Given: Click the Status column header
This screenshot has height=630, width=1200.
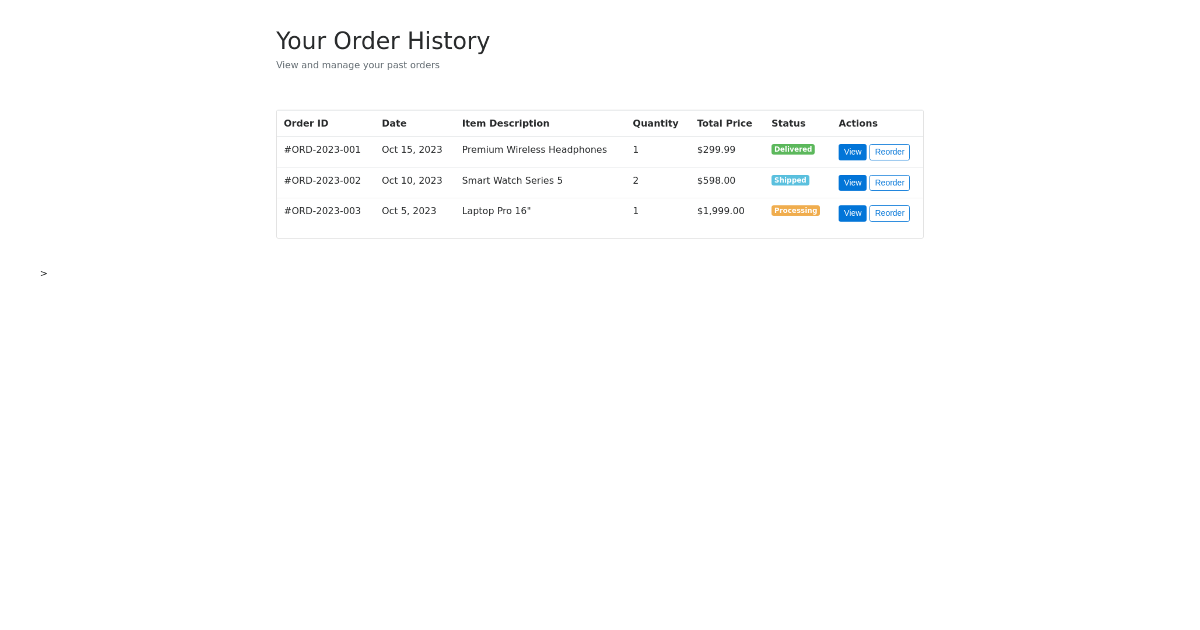Looking at the screenshot, I should pos(788,123).
